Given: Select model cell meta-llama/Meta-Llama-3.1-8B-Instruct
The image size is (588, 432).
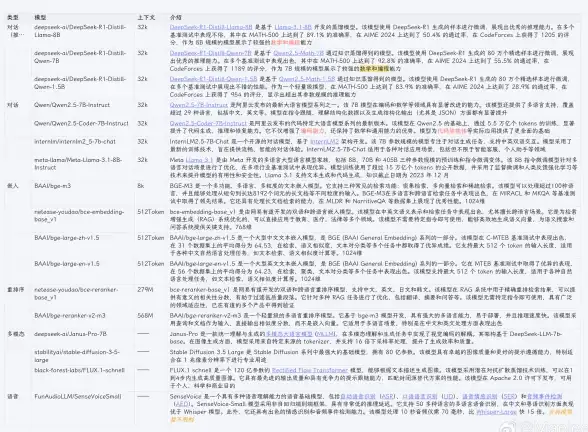Looking at the screenshot, I should tap(78, 164).
